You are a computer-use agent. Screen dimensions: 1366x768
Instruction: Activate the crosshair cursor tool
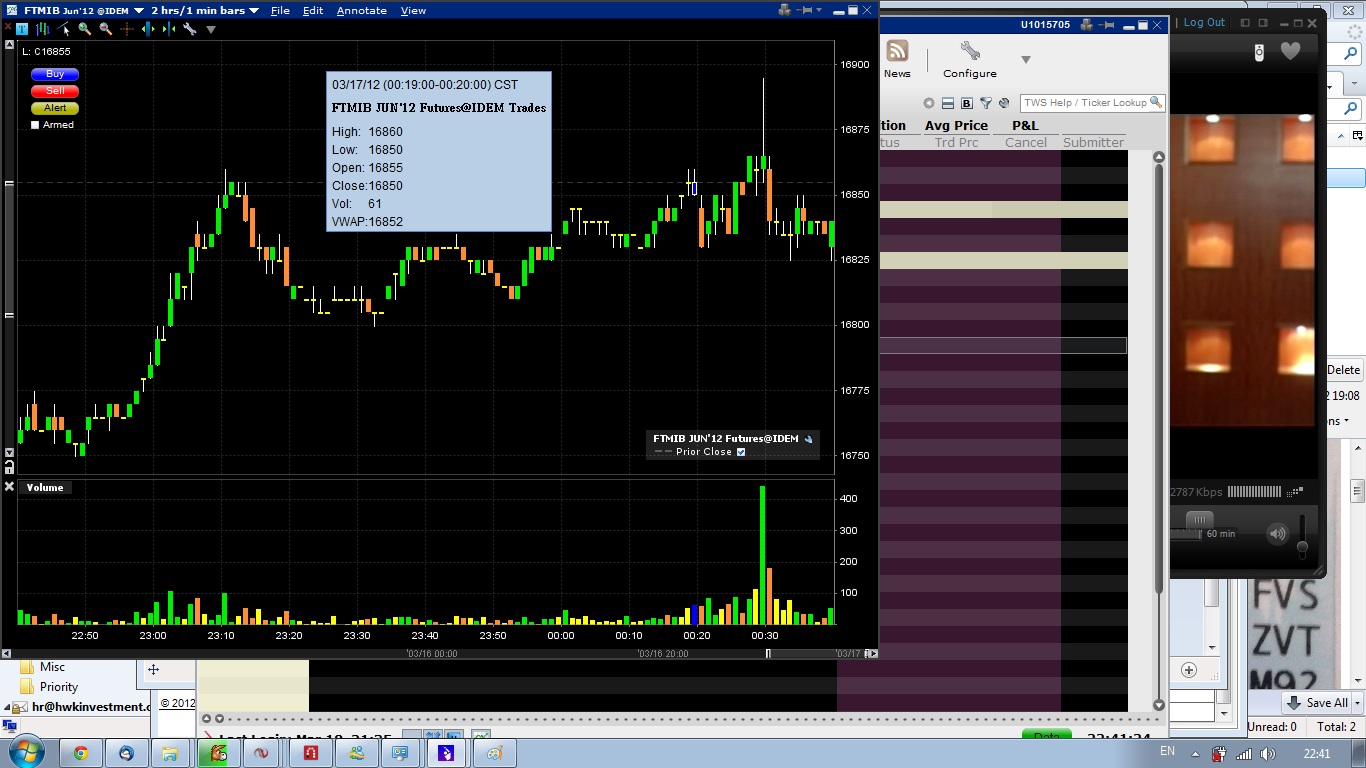pos(127,29)
